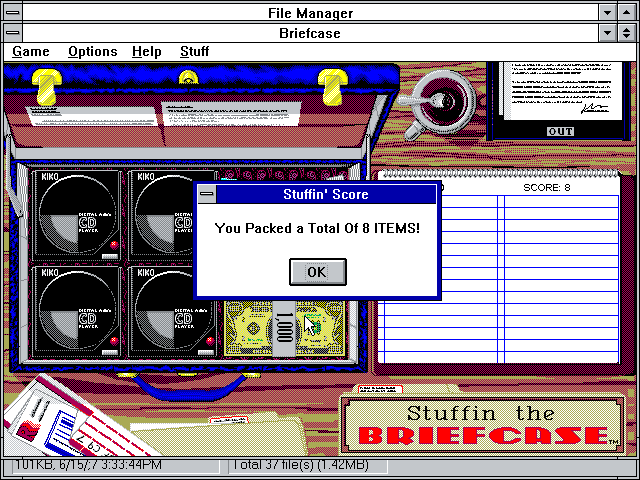The width and height of the screenshot is (640, 480).
Task: Click the bottom-left KIKO CD player
Action: point(77,311)
